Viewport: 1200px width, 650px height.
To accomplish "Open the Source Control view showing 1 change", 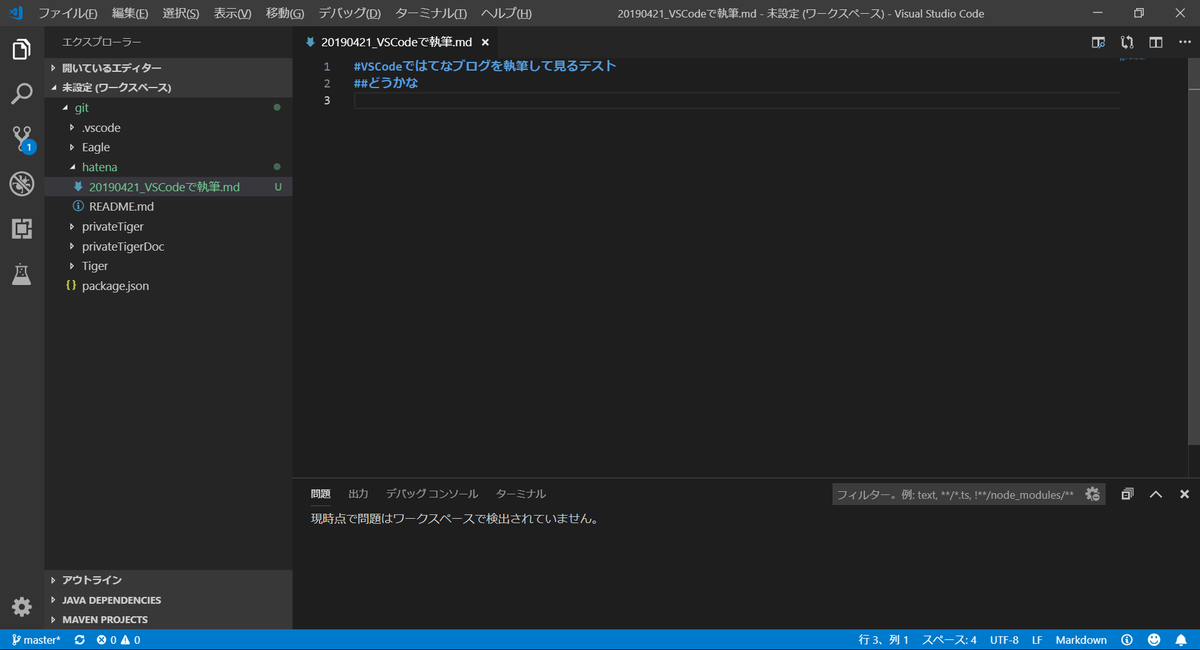I will (21, 138).
